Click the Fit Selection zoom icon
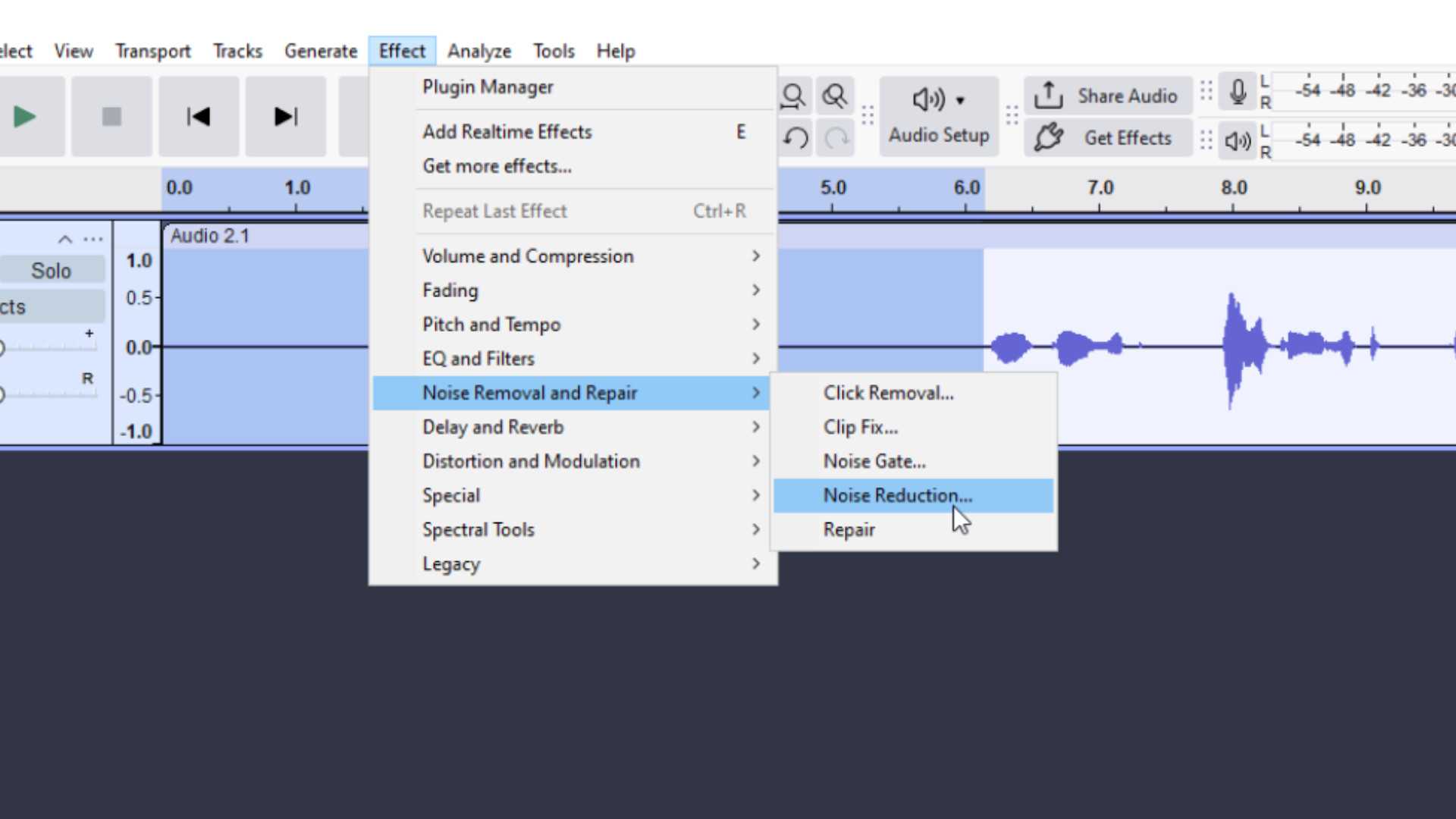Image resolution: width=1456 pixels, height=819 pixels. point(793,96)
